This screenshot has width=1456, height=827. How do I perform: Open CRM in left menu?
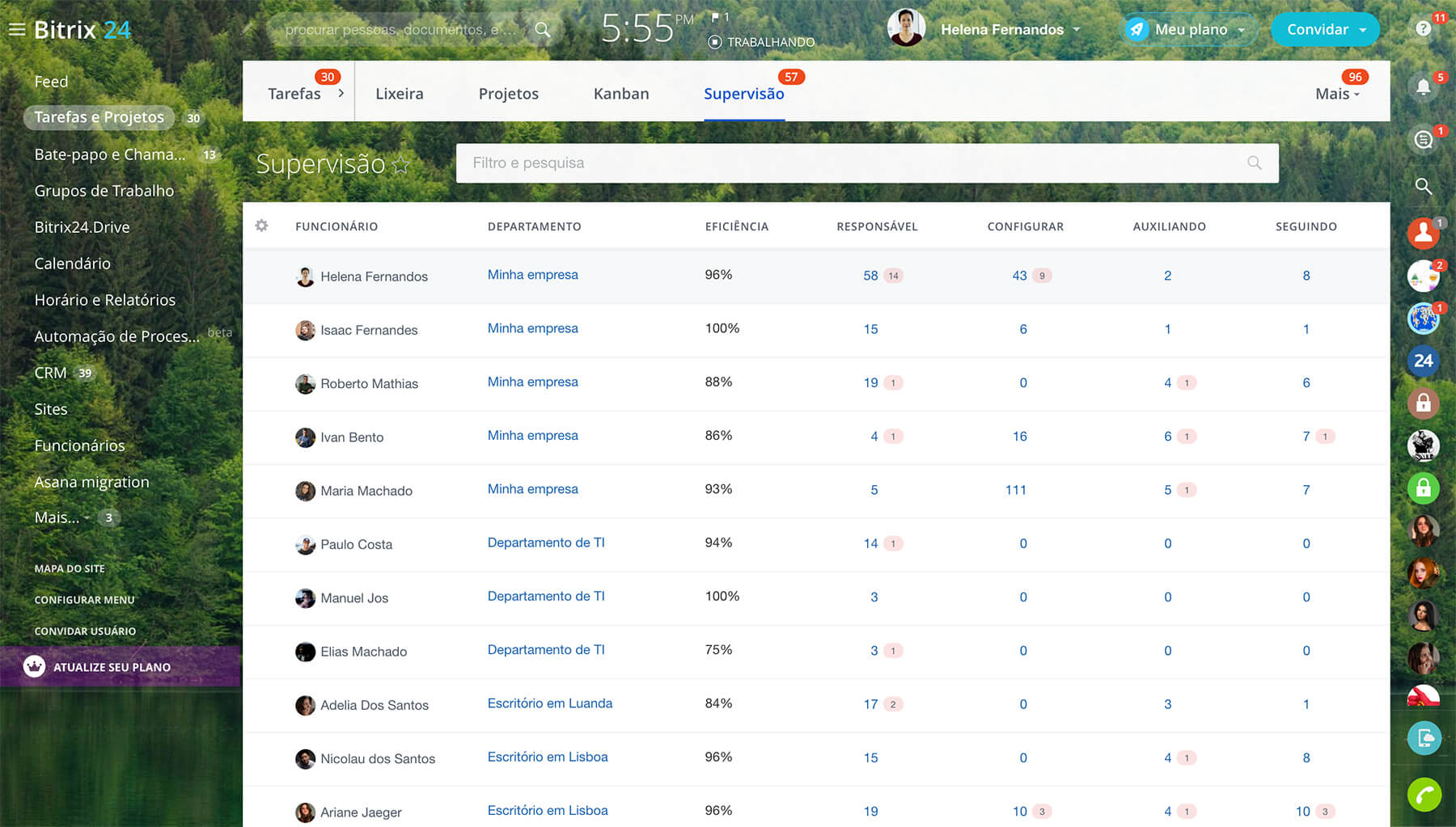[x=50, y=373]
